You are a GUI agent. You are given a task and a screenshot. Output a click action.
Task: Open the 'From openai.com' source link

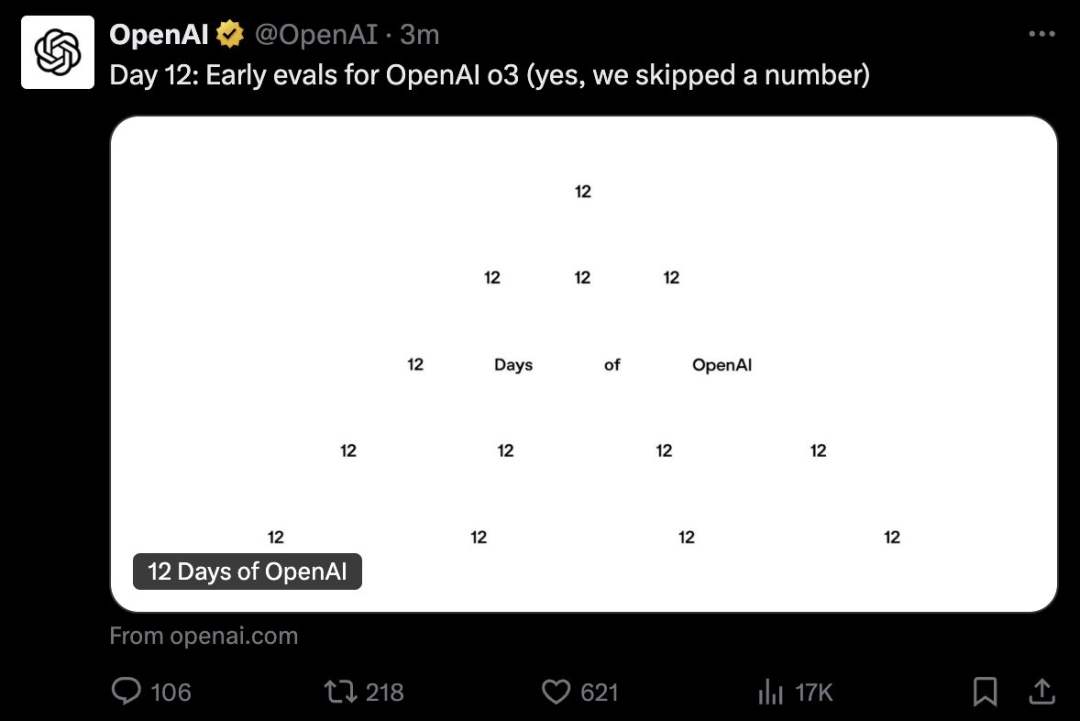(x=203, y=636)
